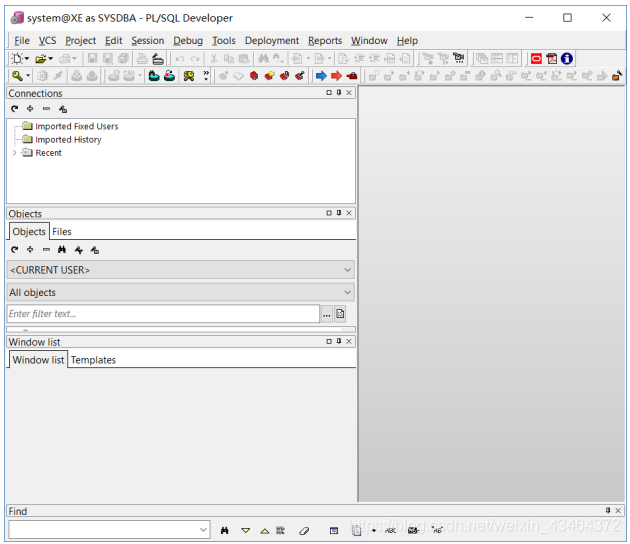Click the last orange folder icon in toolbar

click(x=617, y=76)
